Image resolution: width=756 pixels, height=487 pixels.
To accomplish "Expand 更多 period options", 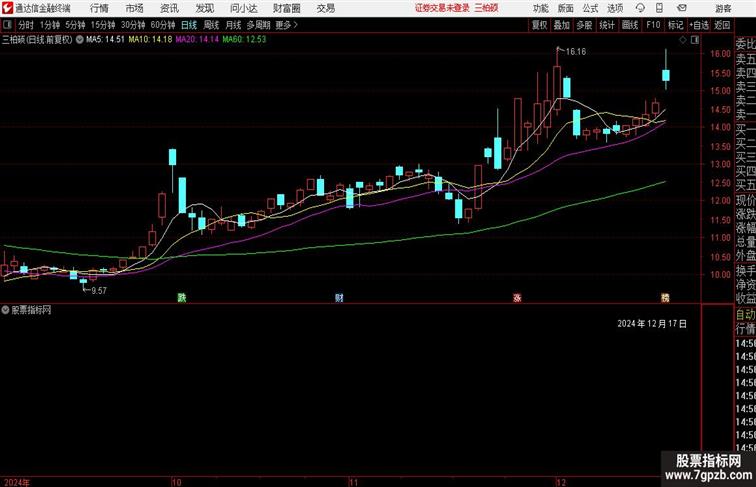I will tap(286, 25).
